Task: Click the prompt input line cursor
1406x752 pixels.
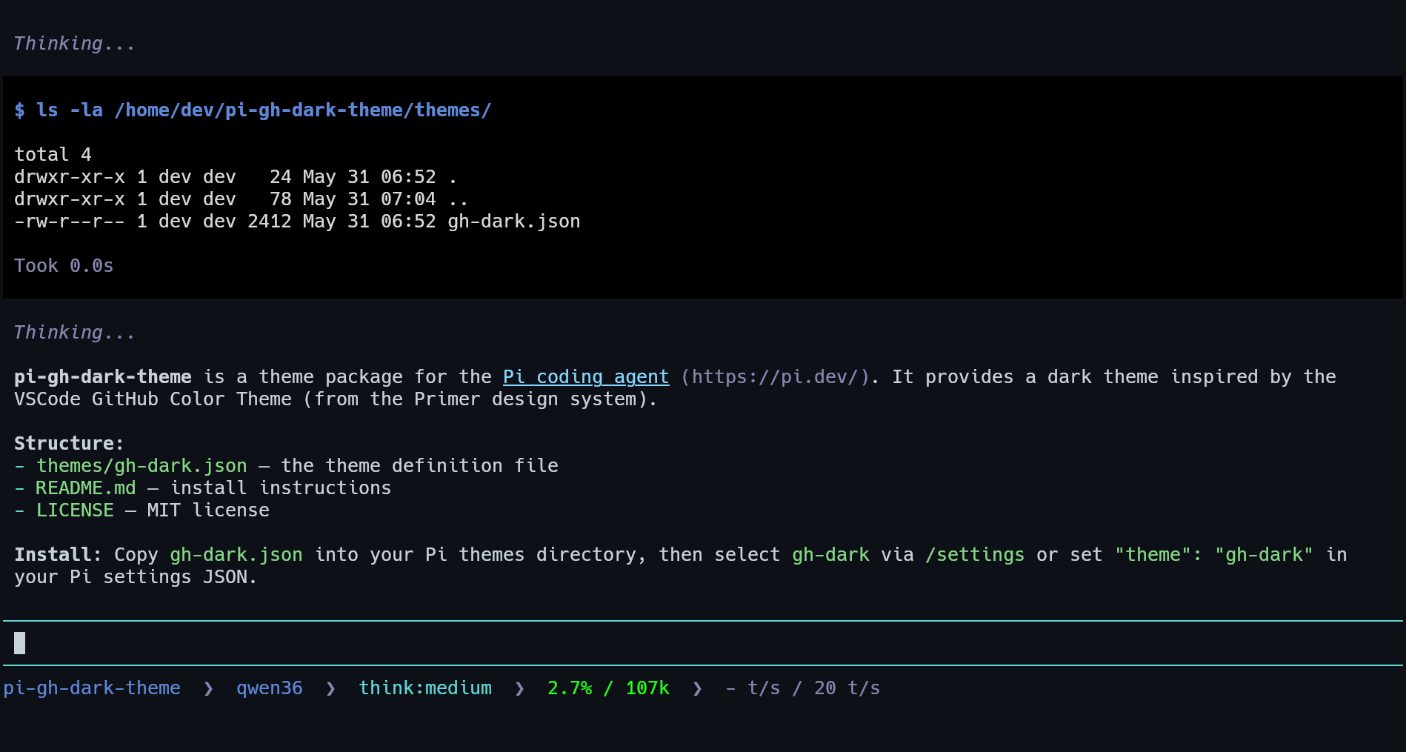Action: (x=20, y=643)
